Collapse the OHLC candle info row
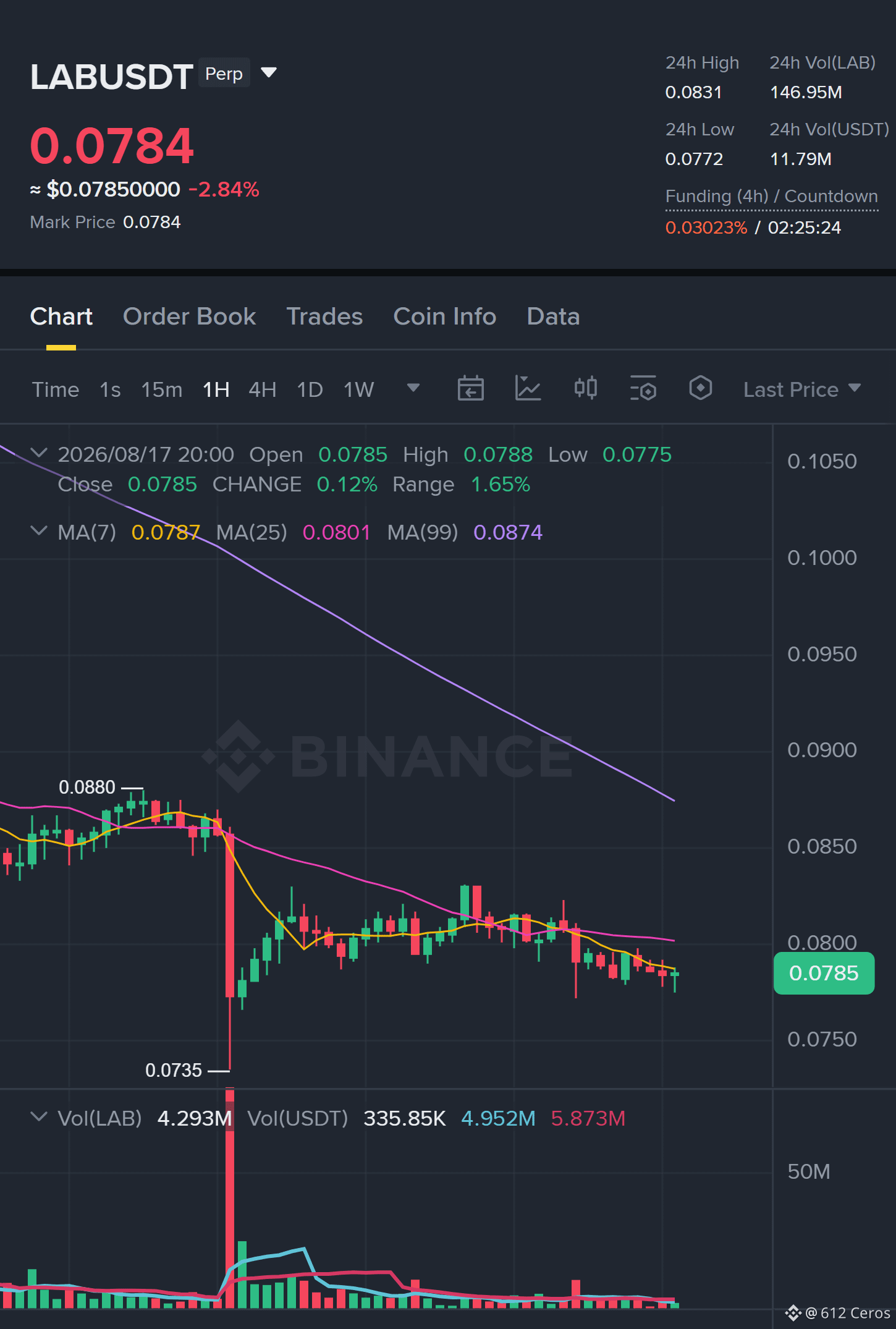Screen dimensions: 896x1329 [39, 453]
